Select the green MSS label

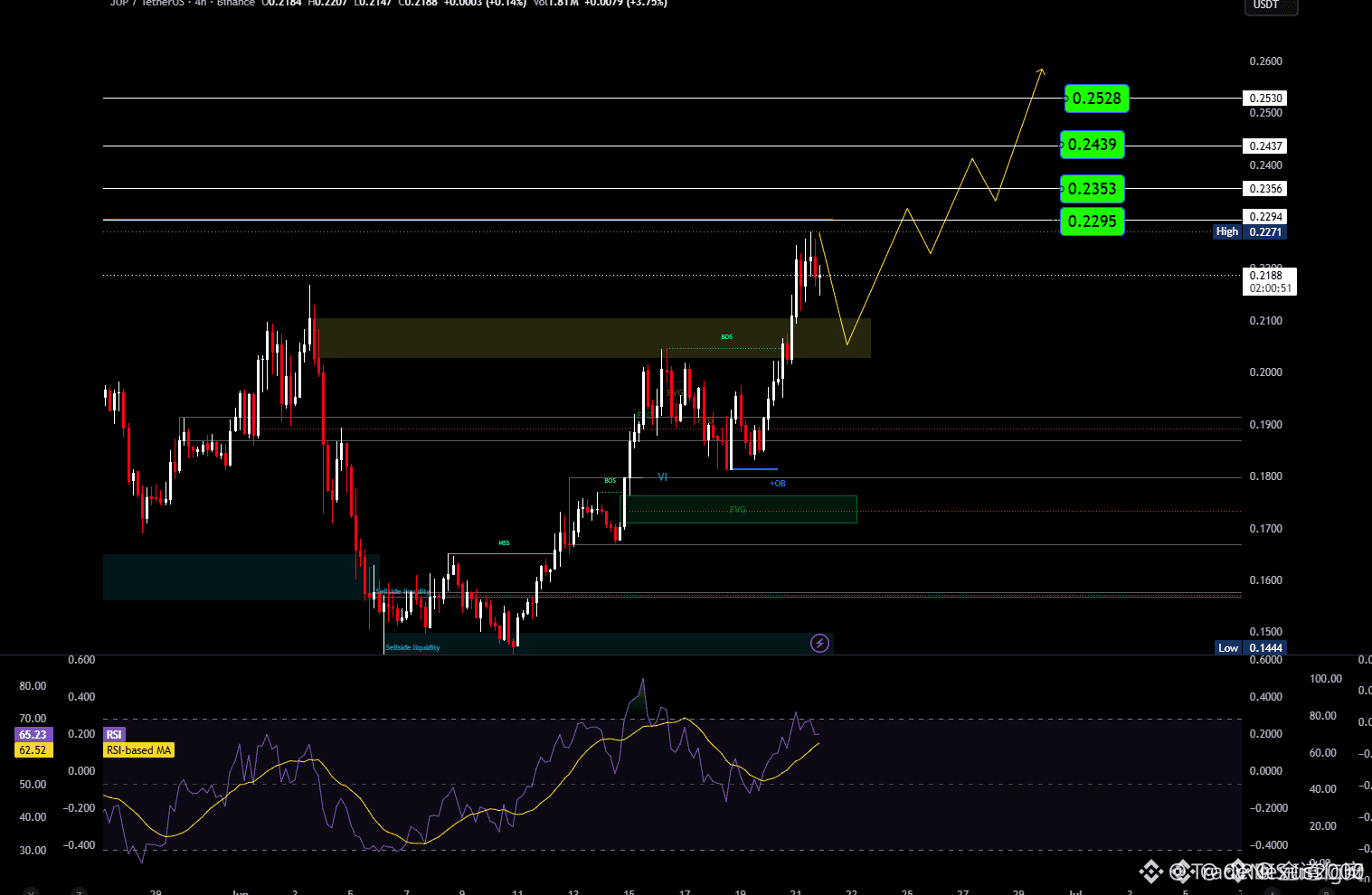tap(504, 543)
